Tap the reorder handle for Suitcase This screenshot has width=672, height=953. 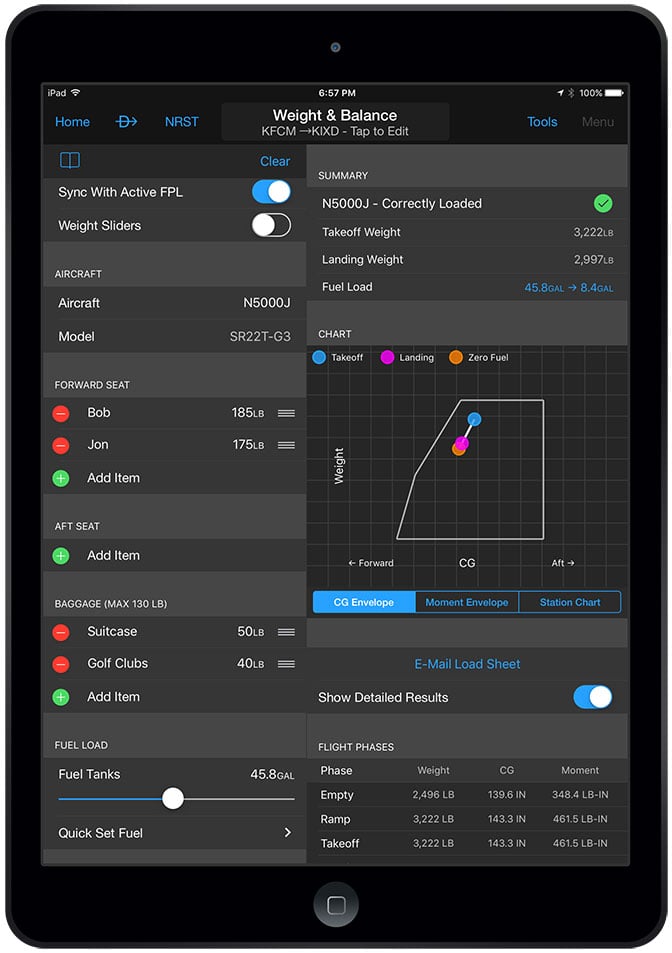coord(286,632)
